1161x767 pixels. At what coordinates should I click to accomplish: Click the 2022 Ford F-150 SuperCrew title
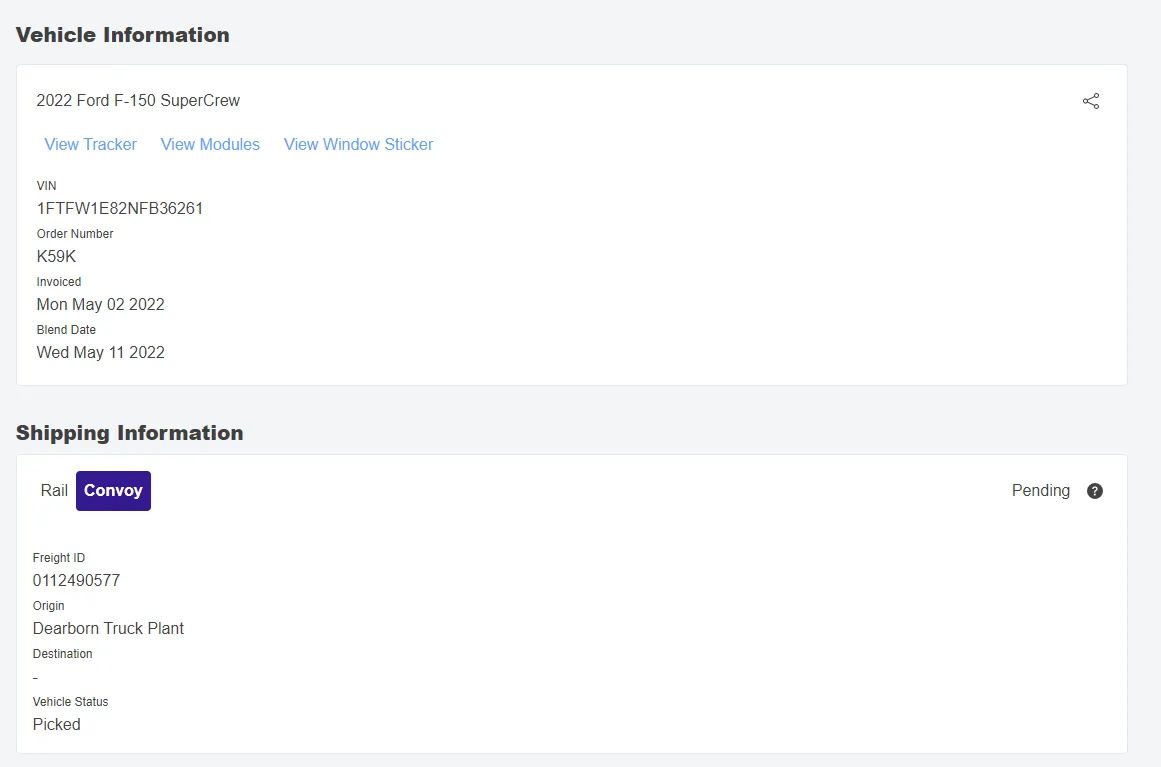pyautogui.click(x=138, y=101)
